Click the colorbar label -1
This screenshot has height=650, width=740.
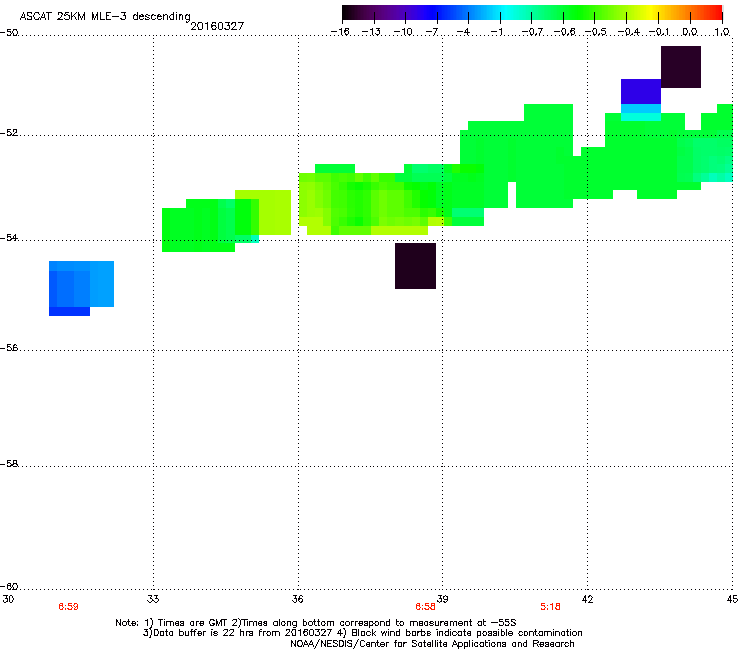click(496, 32)
